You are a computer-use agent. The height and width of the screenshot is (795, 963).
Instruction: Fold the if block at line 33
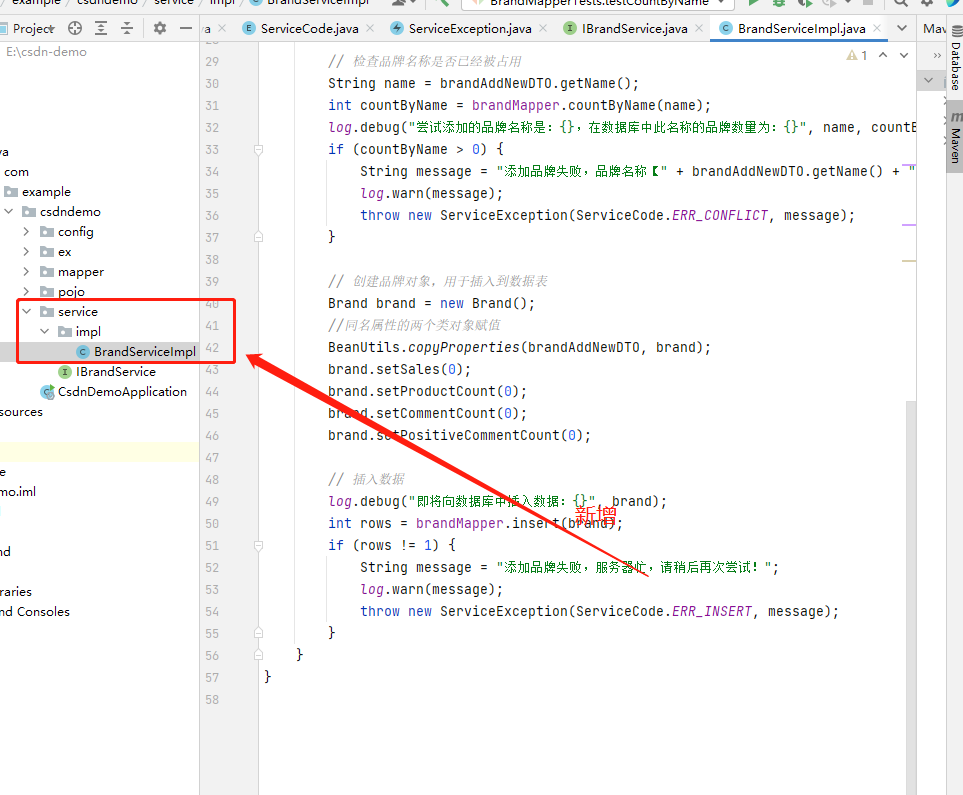click(x=259, y=149)
